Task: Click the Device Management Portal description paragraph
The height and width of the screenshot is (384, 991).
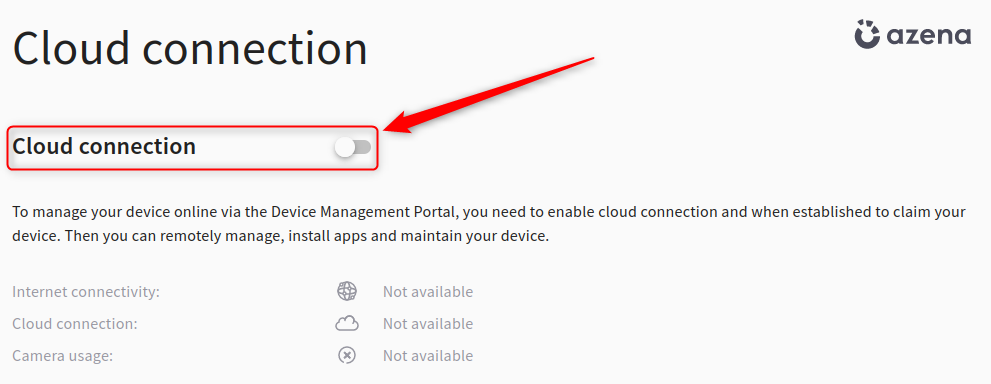Action: point(489,225)
